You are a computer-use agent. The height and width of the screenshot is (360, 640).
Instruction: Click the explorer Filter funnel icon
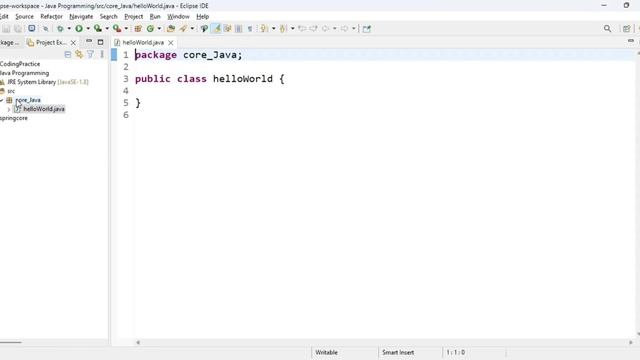click(x=90, y=54)
